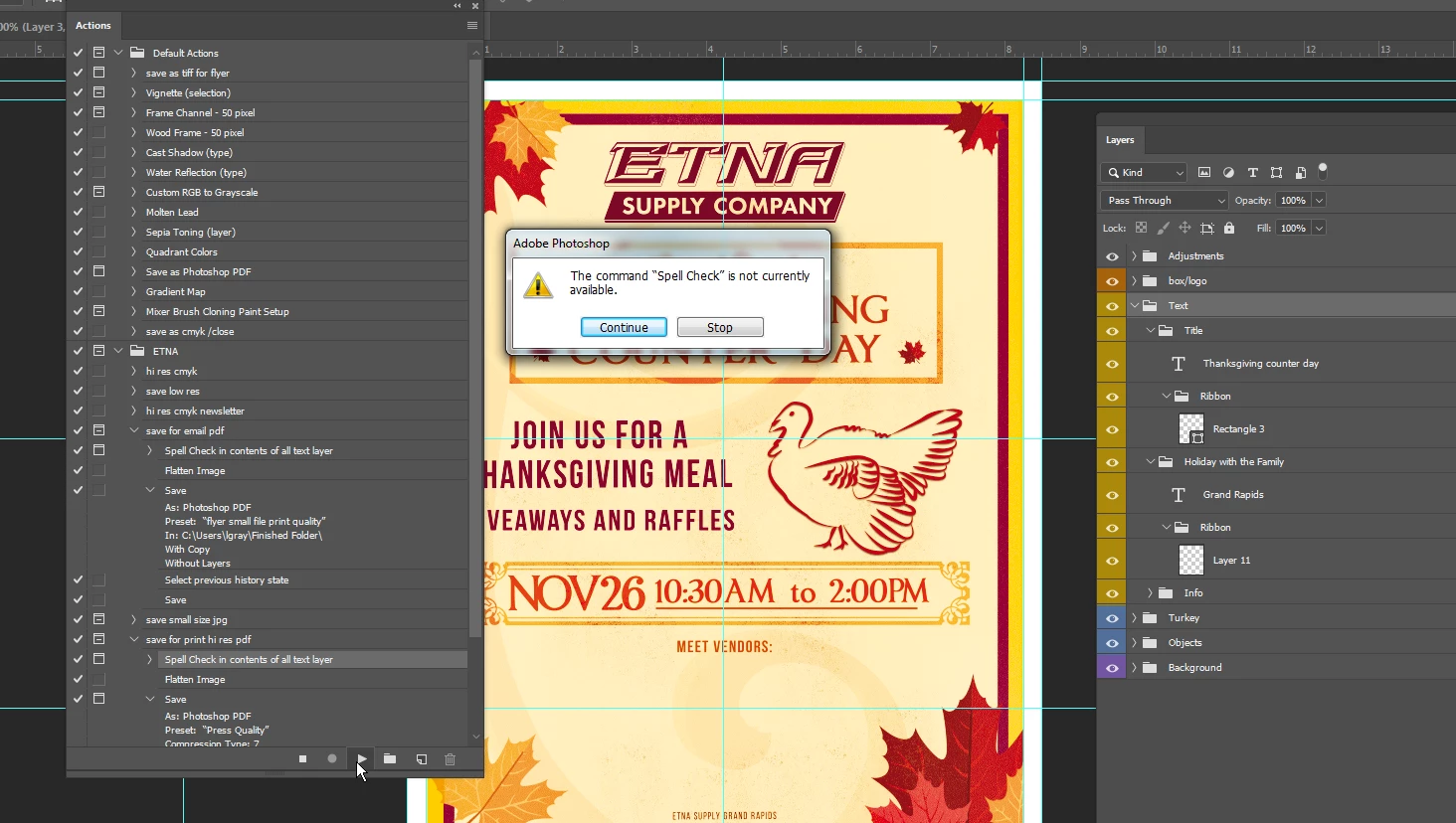1456x823 pixels.
Task: Select the save small size jpg action
Action: click(186, 620)
